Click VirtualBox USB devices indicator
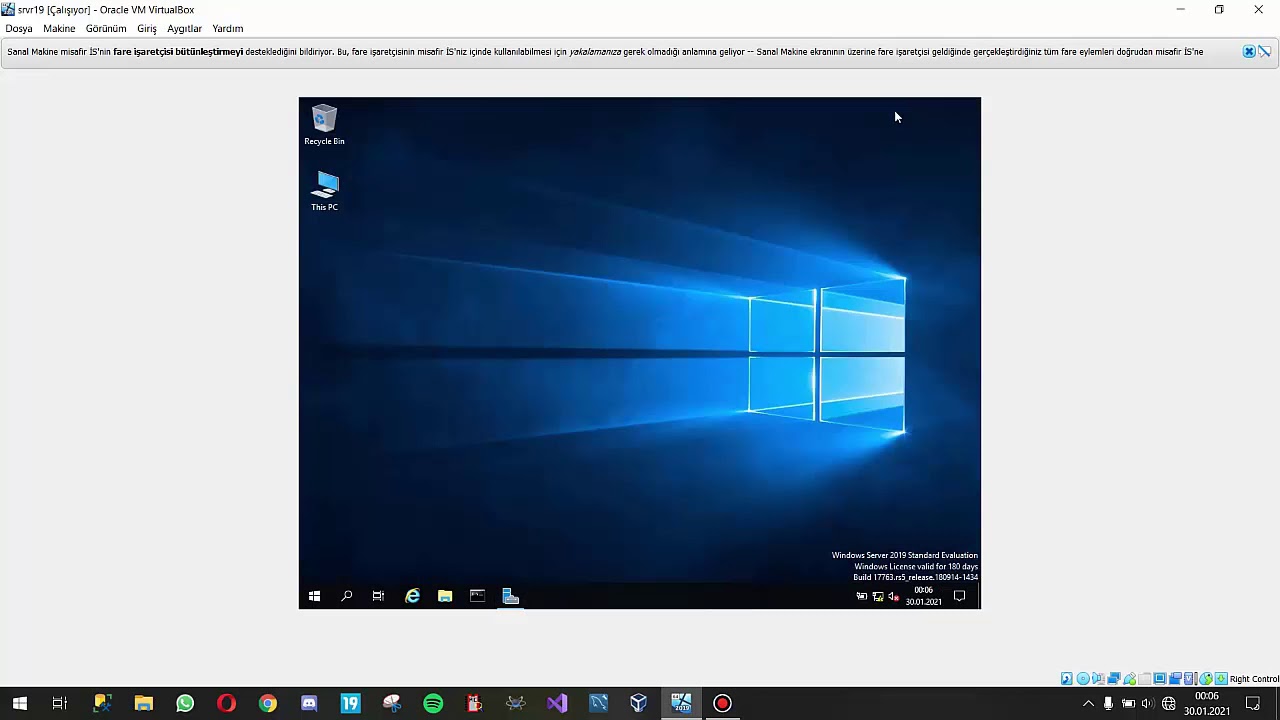The height and width of the screenshot is (720, 1280). click(1129, 679)
